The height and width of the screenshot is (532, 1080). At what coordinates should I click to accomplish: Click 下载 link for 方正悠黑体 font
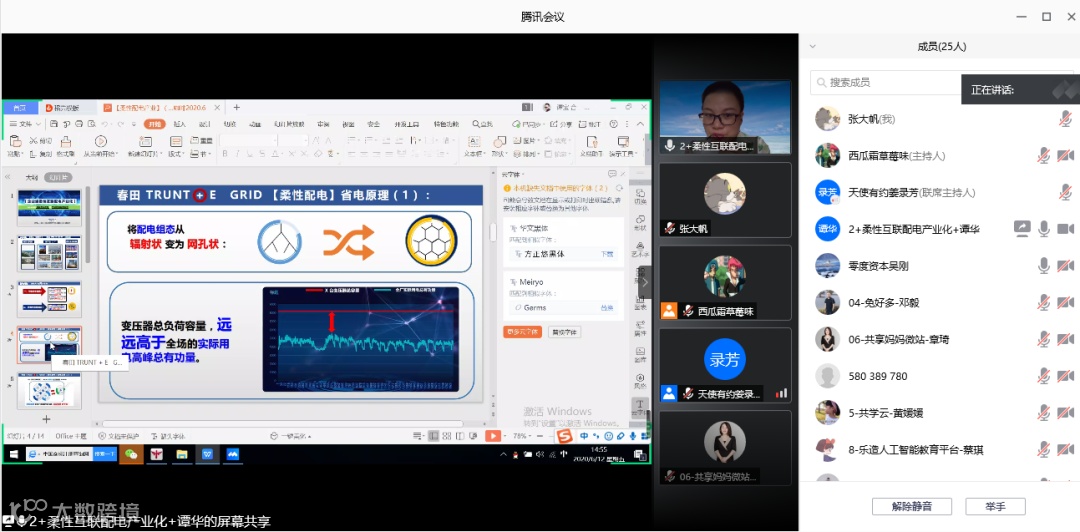coord(607,254)
